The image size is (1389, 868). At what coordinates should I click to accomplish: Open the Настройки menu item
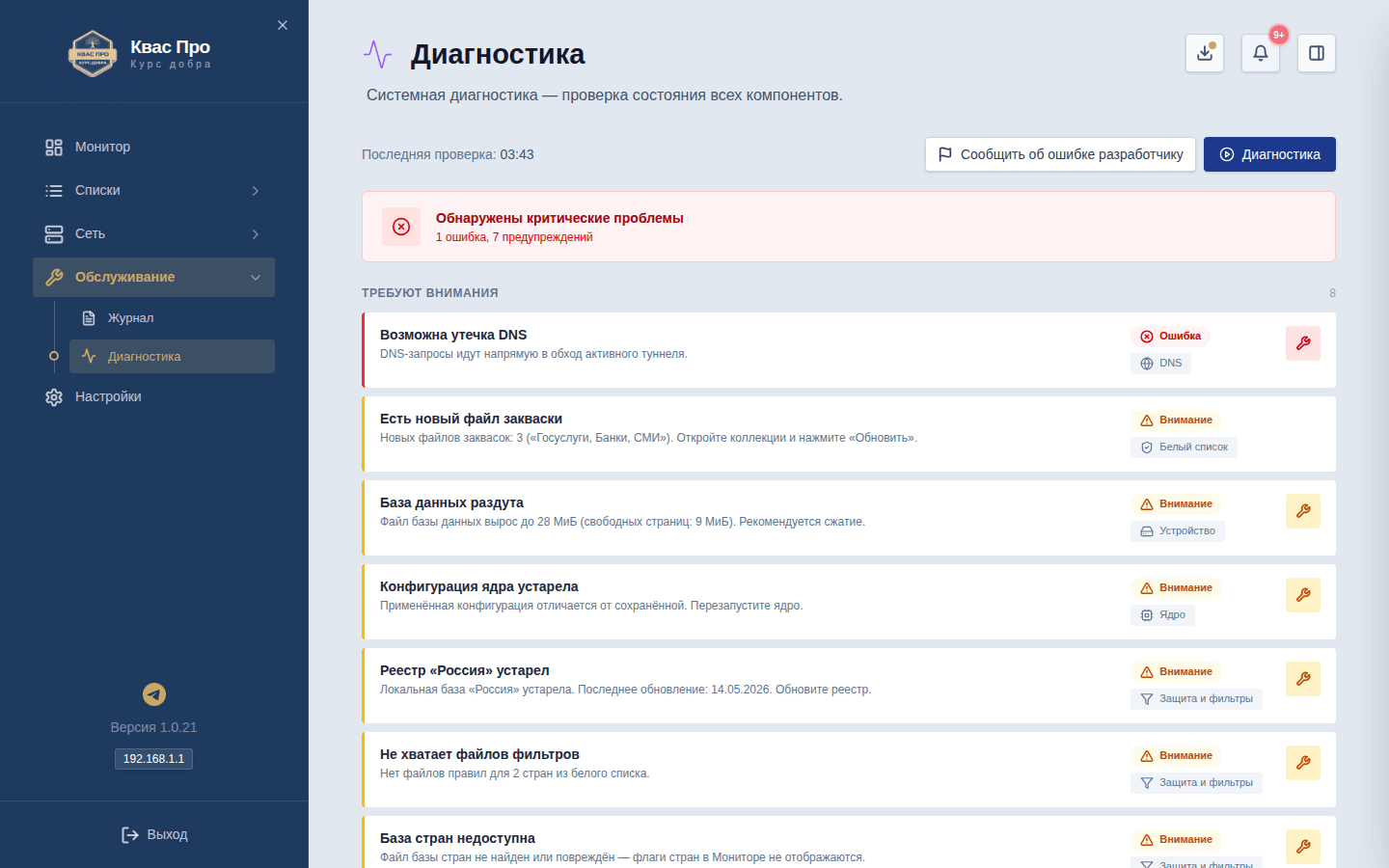153,396
